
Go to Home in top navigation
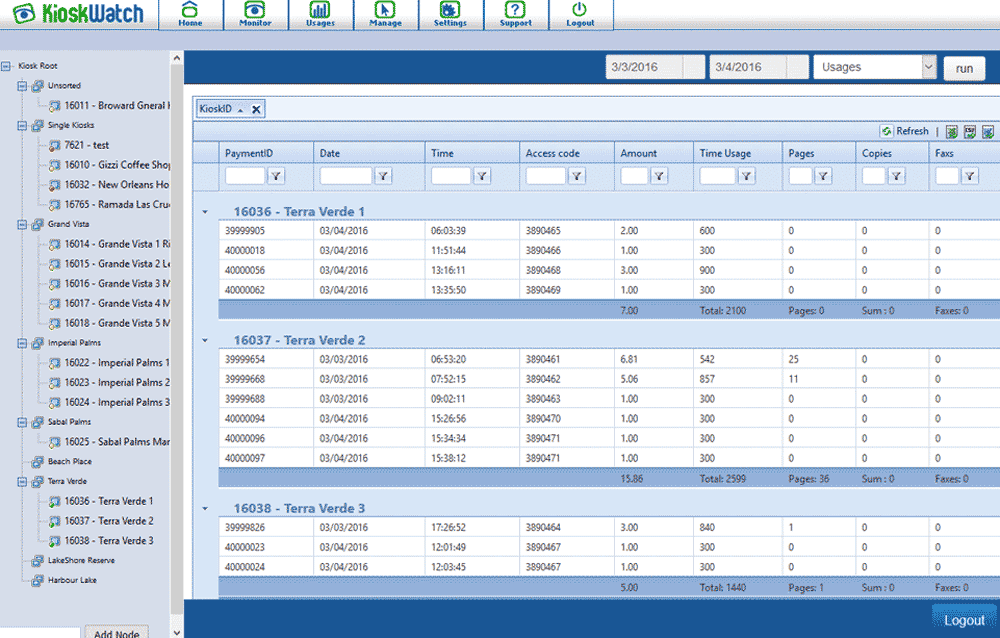tap(190, 15)
